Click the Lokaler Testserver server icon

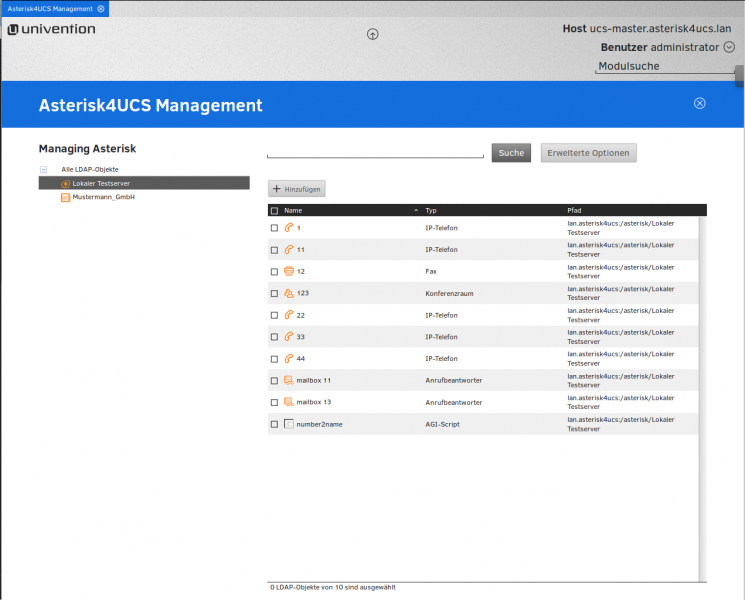[66, 183]
